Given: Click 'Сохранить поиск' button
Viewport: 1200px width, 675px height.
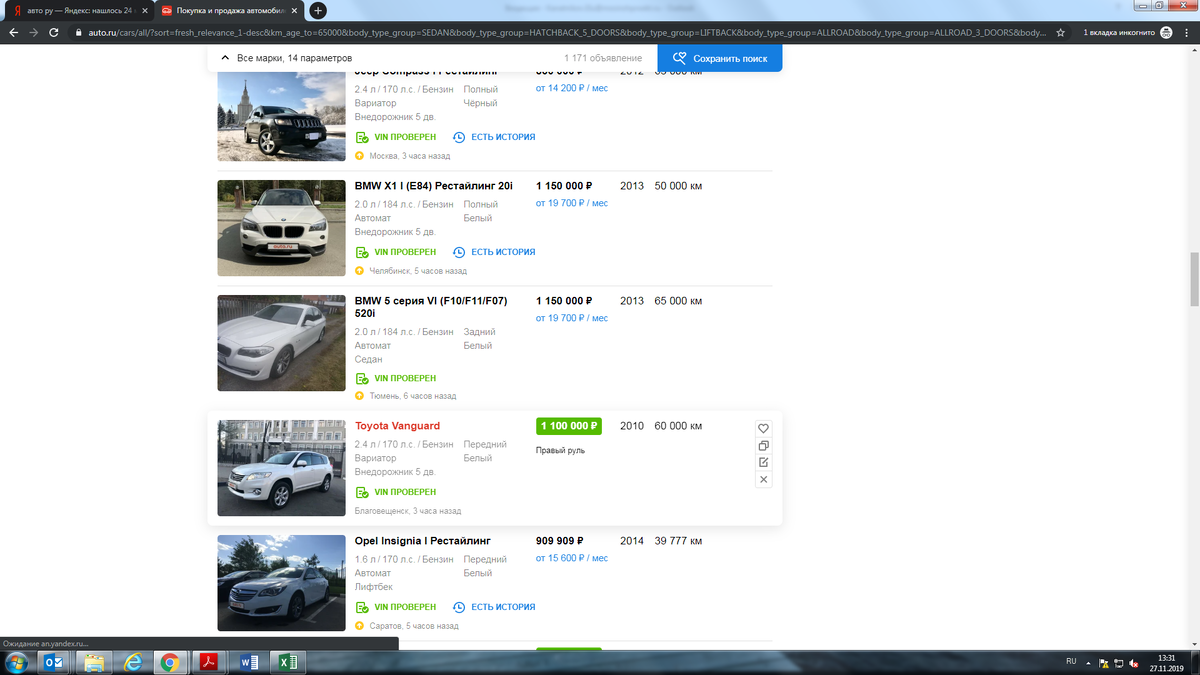Looking at the screenshot, I should tap(720, 58).
